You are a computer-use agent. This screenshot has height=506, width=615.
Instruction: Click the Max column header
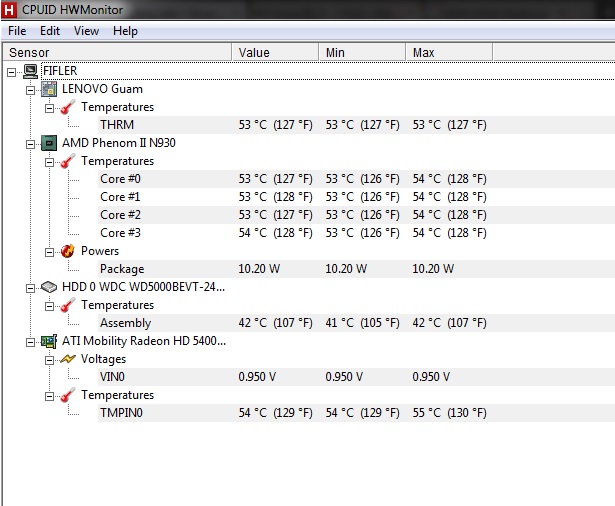449,53
